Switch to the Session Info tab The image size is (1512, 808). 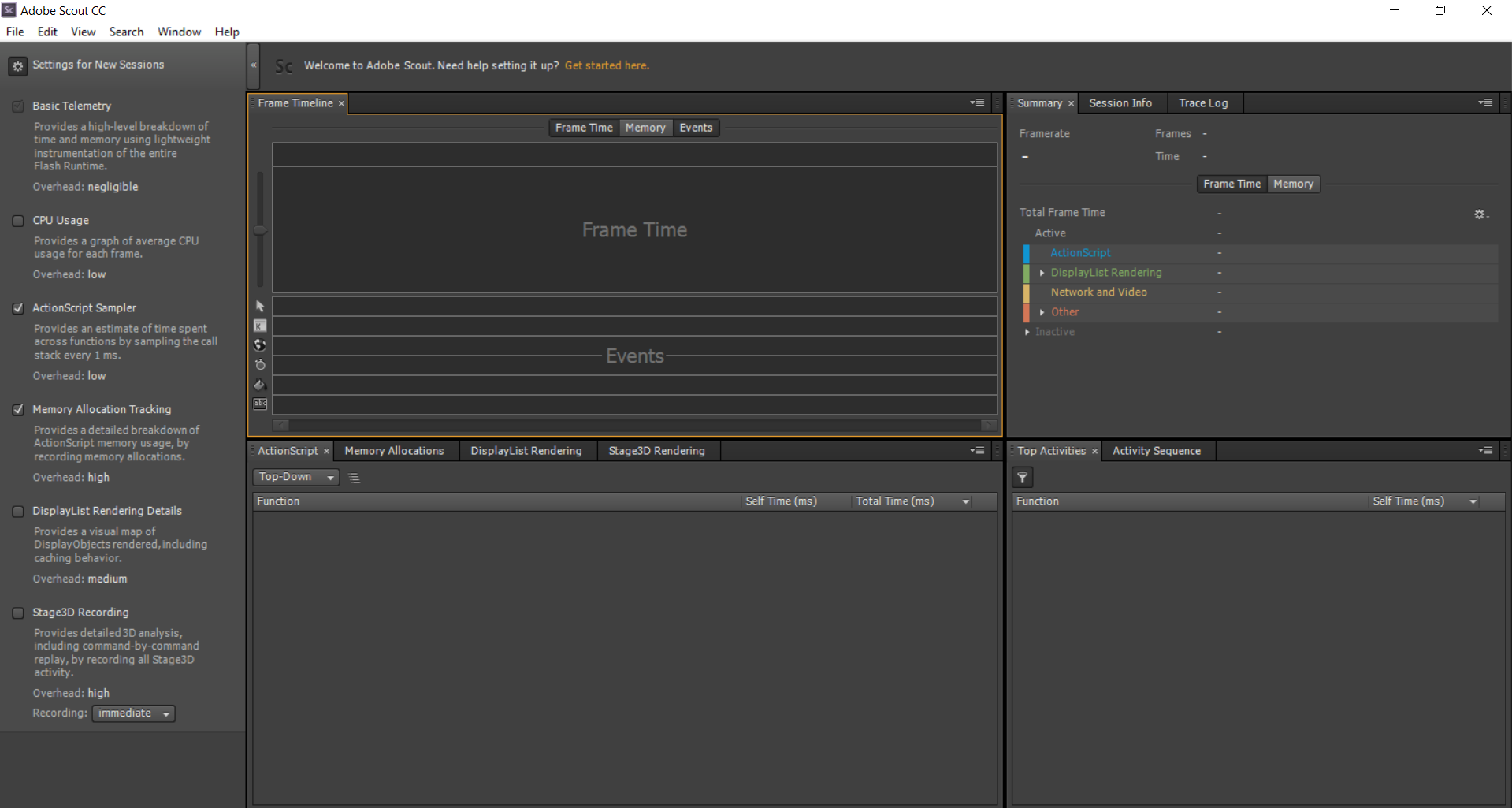(x=1120, y=103)
